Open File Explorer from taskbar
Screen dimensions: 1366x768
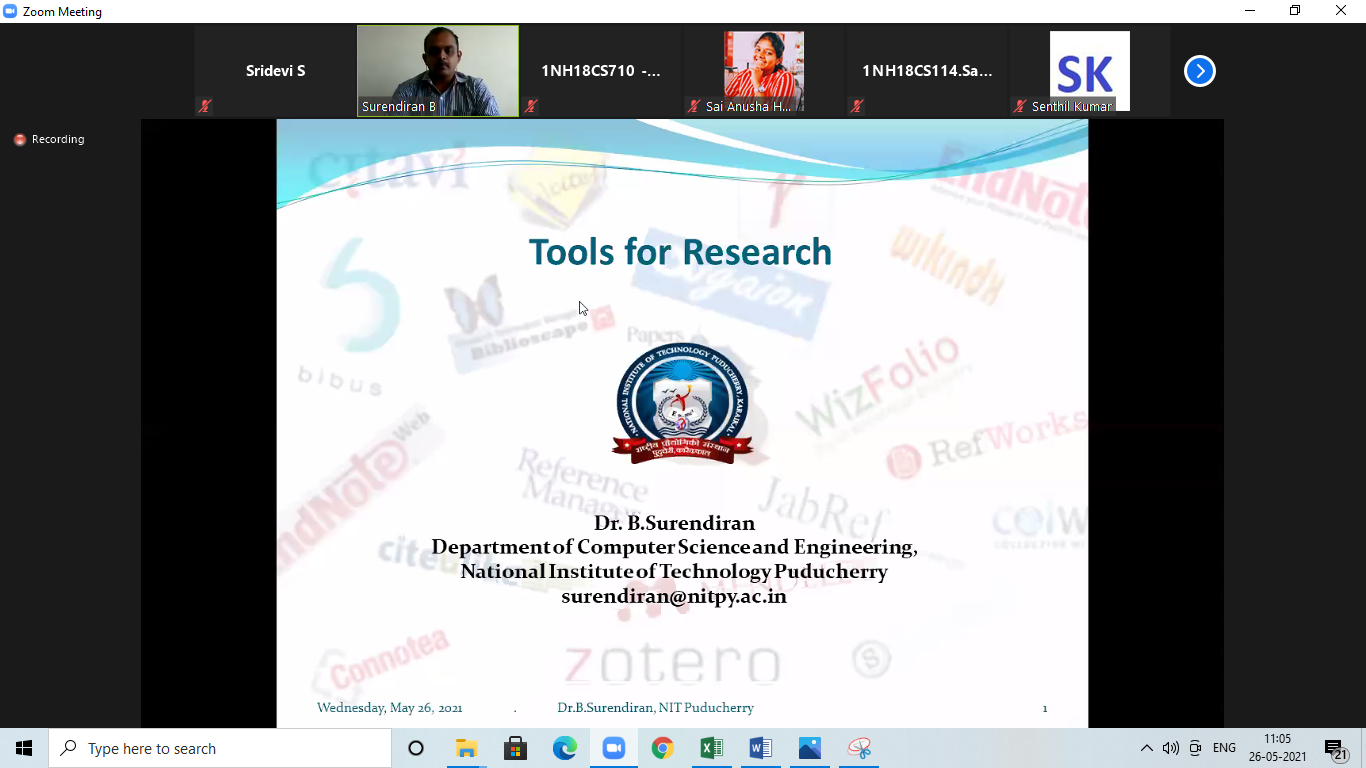click(466, 748)
